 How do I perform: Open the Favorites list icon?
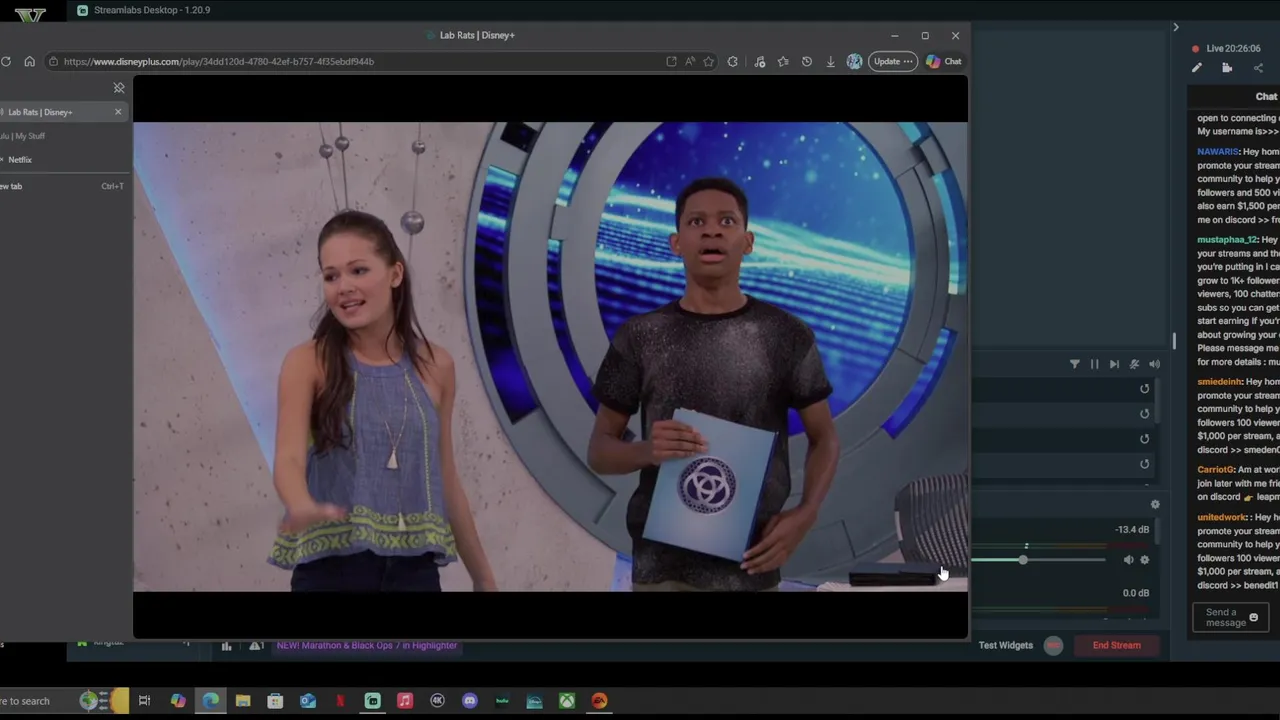pyautogui.click(x=783, y=62)
